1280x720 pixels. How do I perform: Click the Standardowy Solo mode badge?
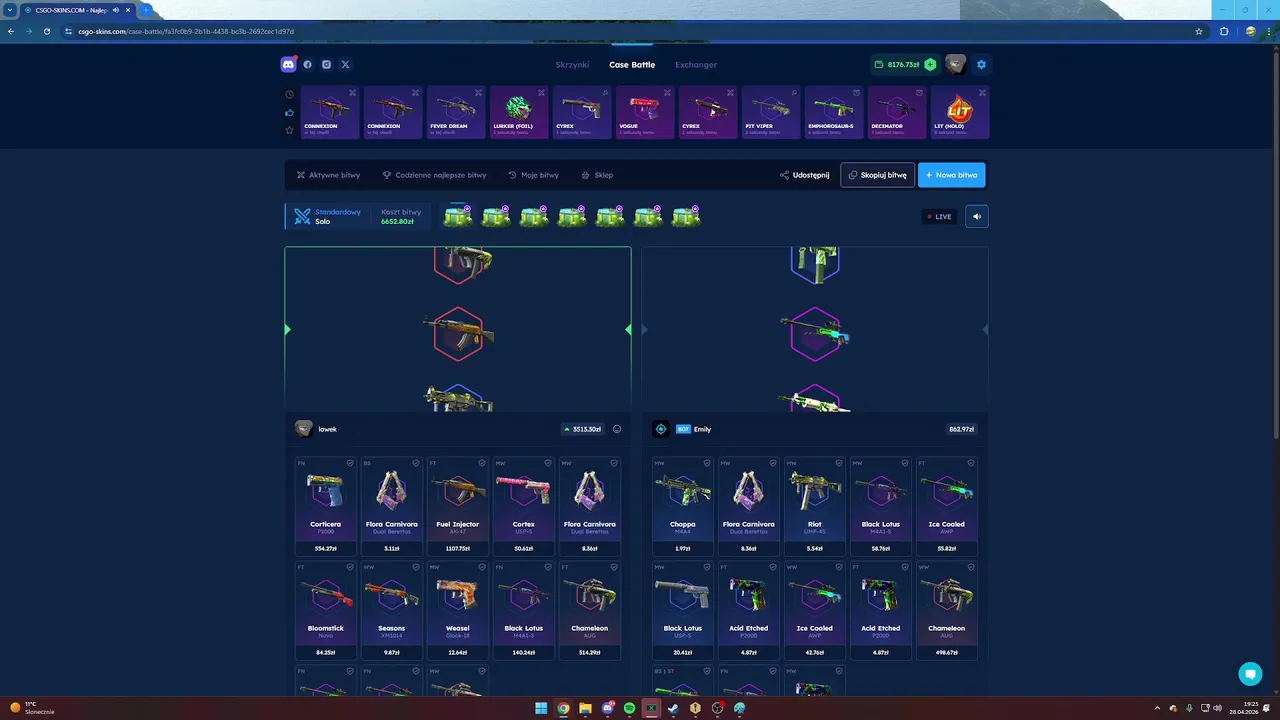[x=327, y=216]
